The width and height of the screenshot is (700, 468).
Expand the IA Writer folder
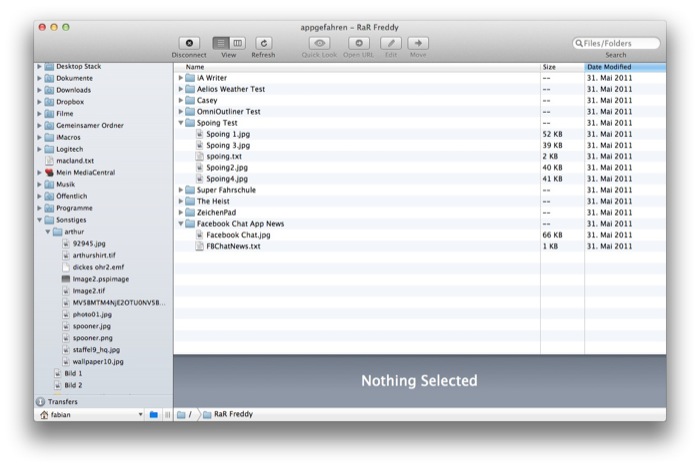[181, 78]
